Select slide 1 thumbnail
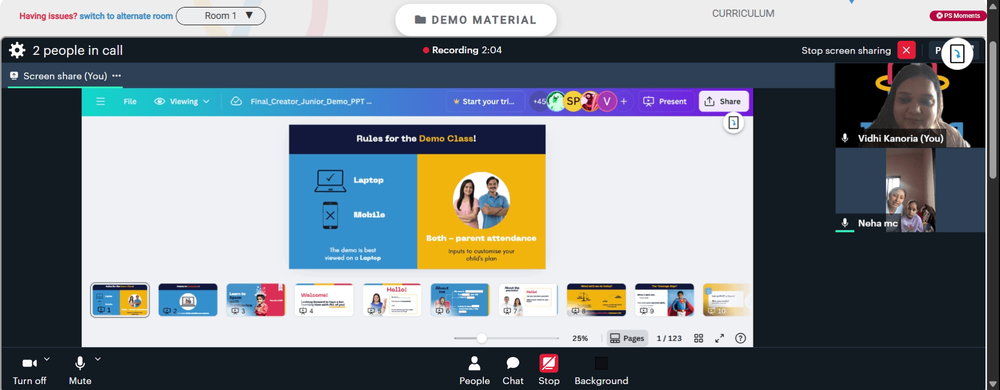Viewport: 1000px width, 390px height. 120,300
